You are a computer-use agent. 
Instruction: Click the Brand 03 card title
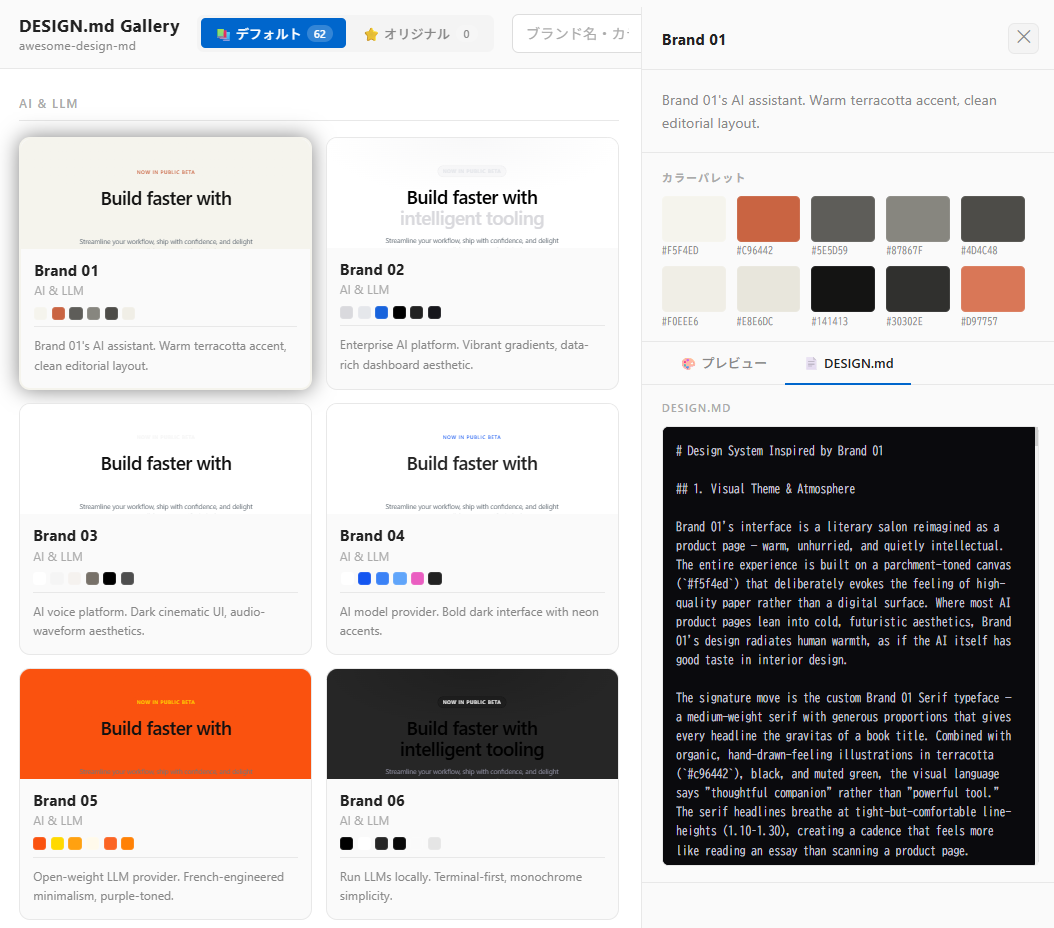(x=66, y=536)
